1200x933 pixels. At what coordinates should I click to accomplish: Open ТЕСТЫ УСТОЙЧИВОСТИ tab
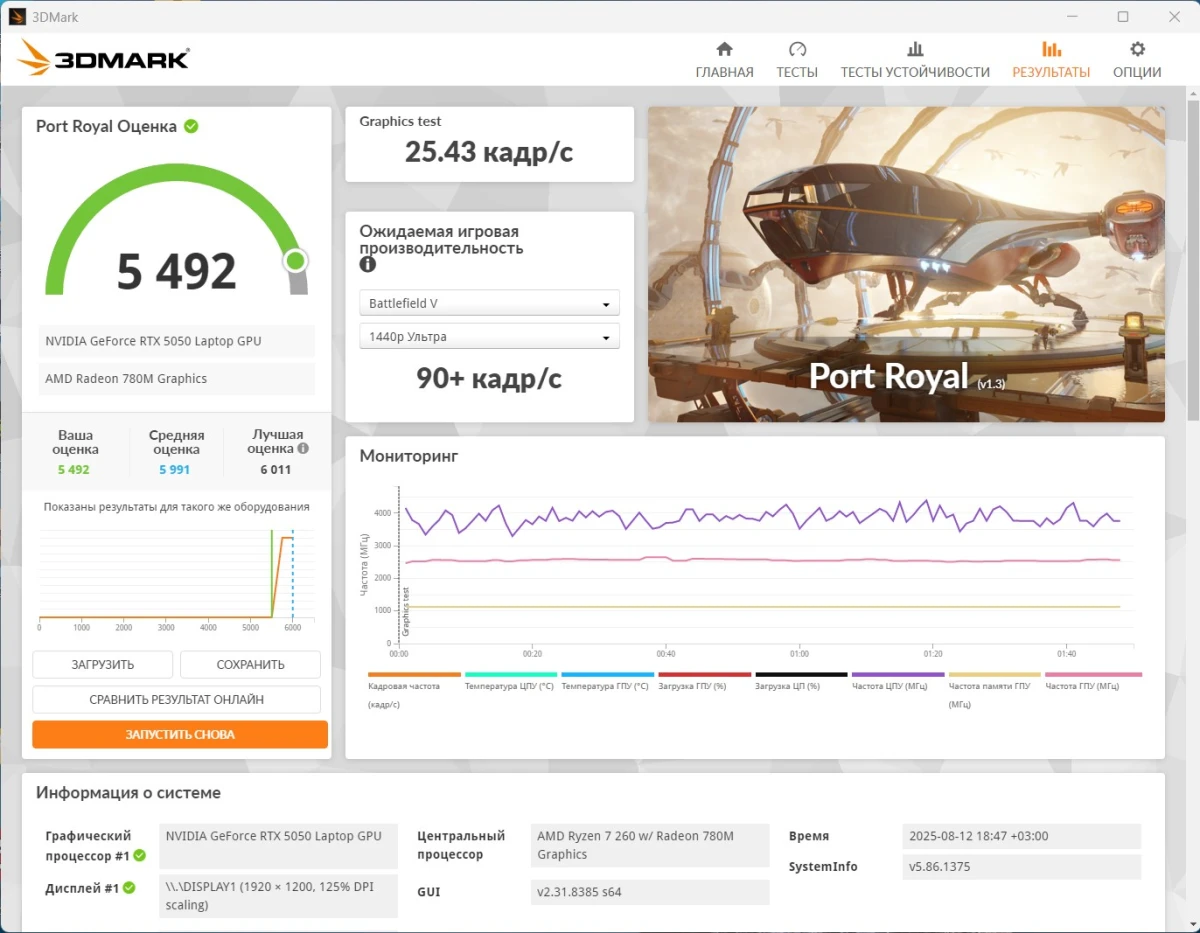[x=915, y=61]
